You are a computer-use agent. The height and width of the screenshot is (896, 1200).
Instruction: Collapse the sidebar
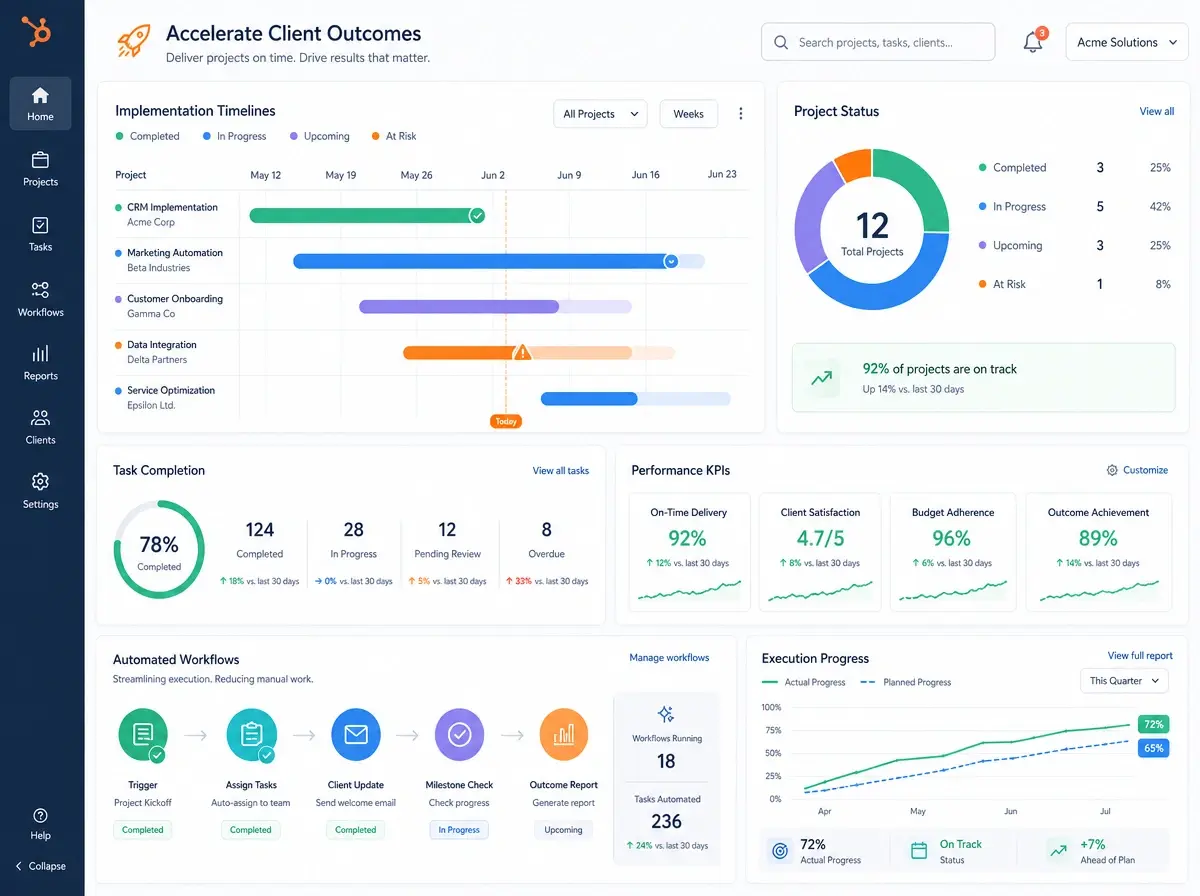[x=40, y=866]
